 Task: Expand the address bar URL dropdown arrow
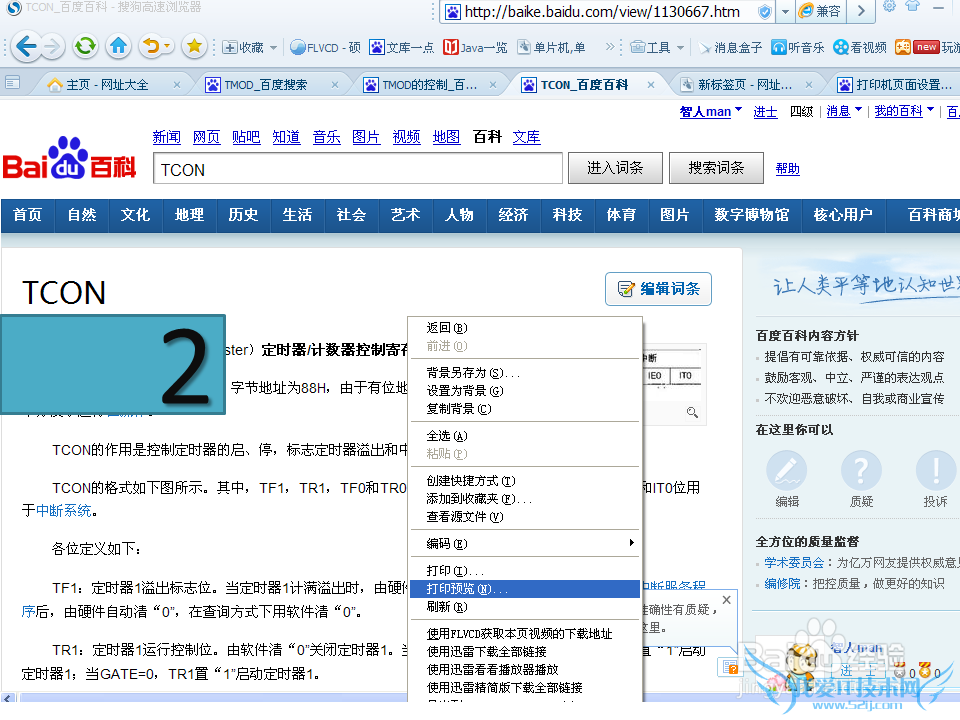[785, 12]
